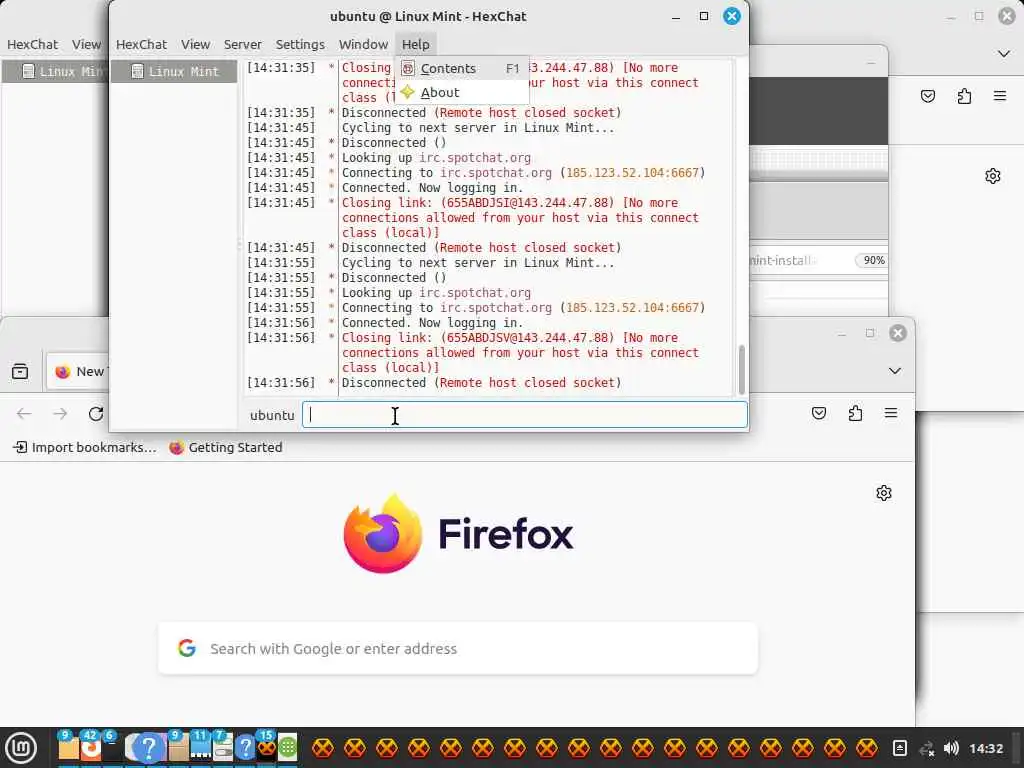Select the New Tab tab in Firefox
Viewport: 1024px width, 768px height.
point(78,372)
